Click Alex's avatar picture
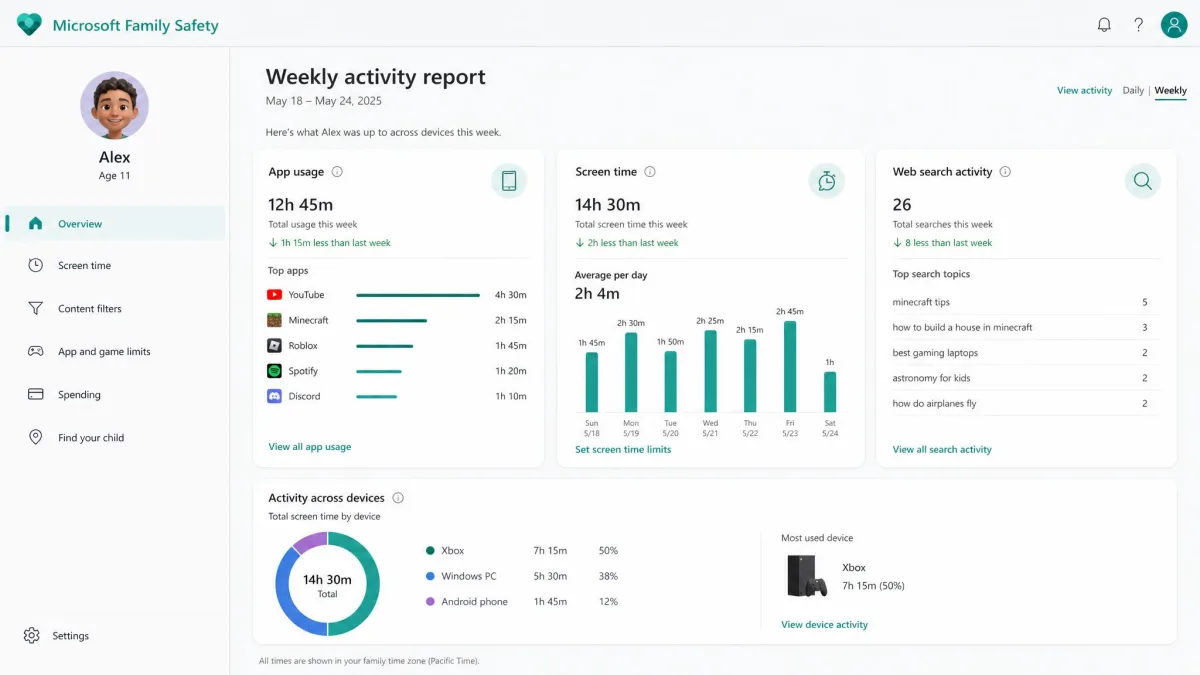Screen dimensions: 1200x675 point(114,106)
